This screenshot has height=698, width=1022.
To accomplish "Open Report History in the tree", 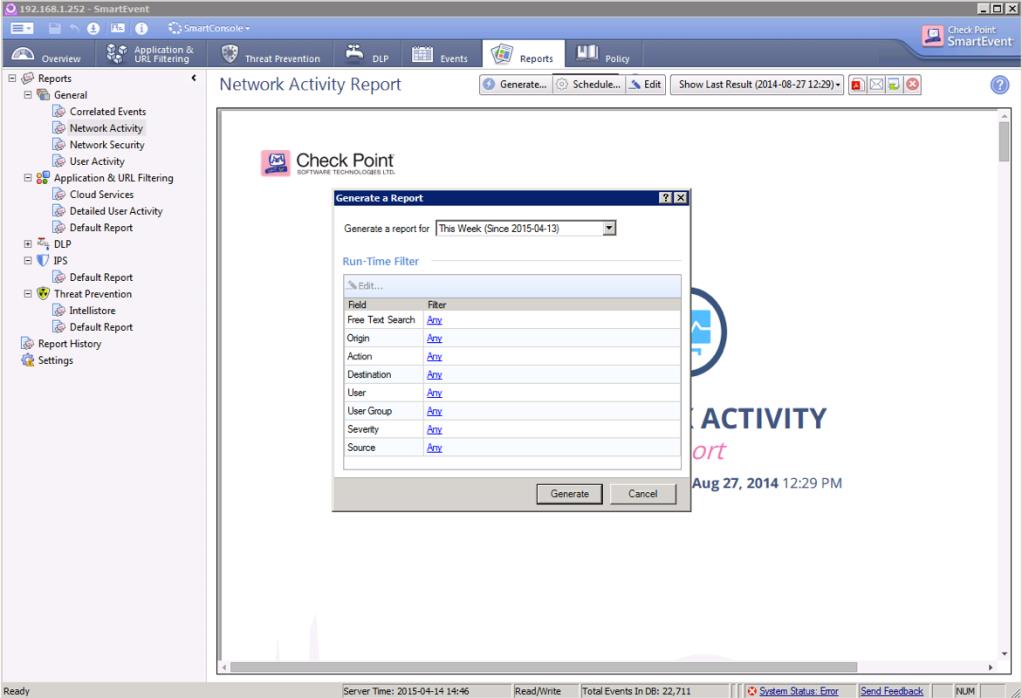I will click(x=70, y=343).
